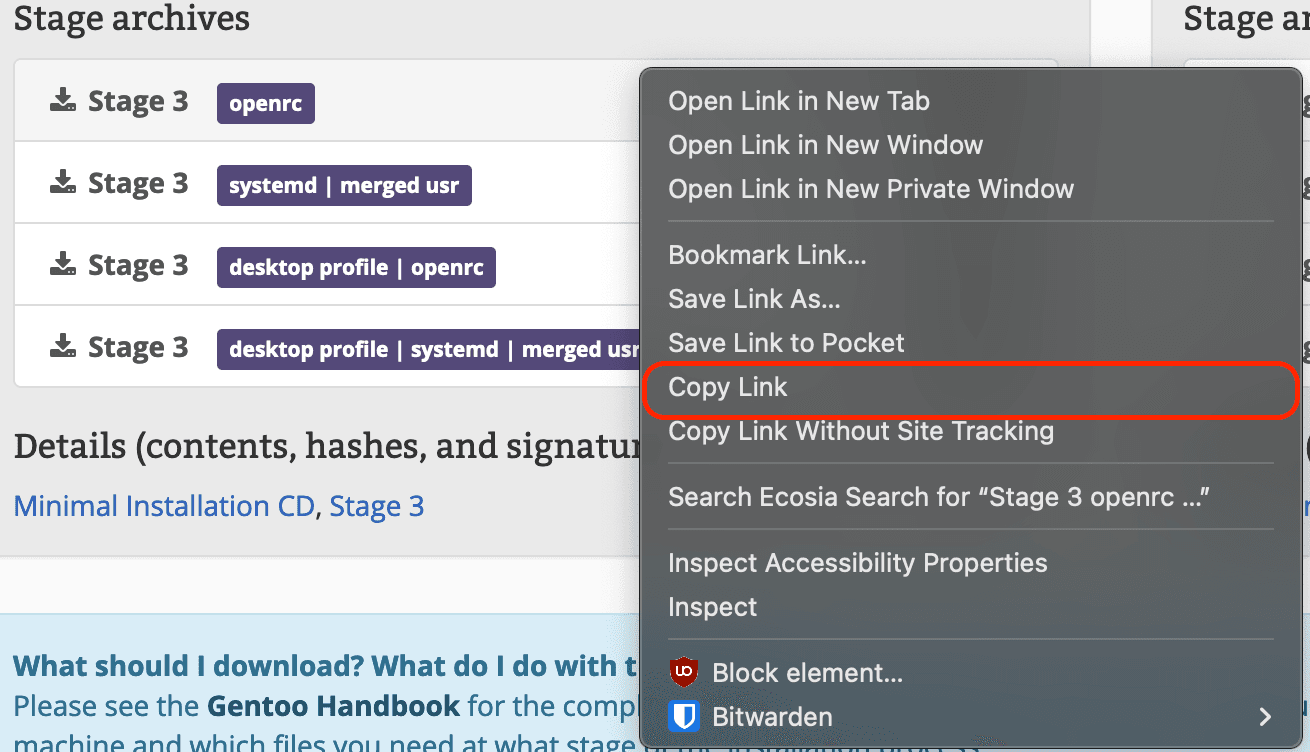The height and width of the screenshot is (752, 1310).
Task: Open Inspect Accessibility Properties
Action: tap(857, 563)
